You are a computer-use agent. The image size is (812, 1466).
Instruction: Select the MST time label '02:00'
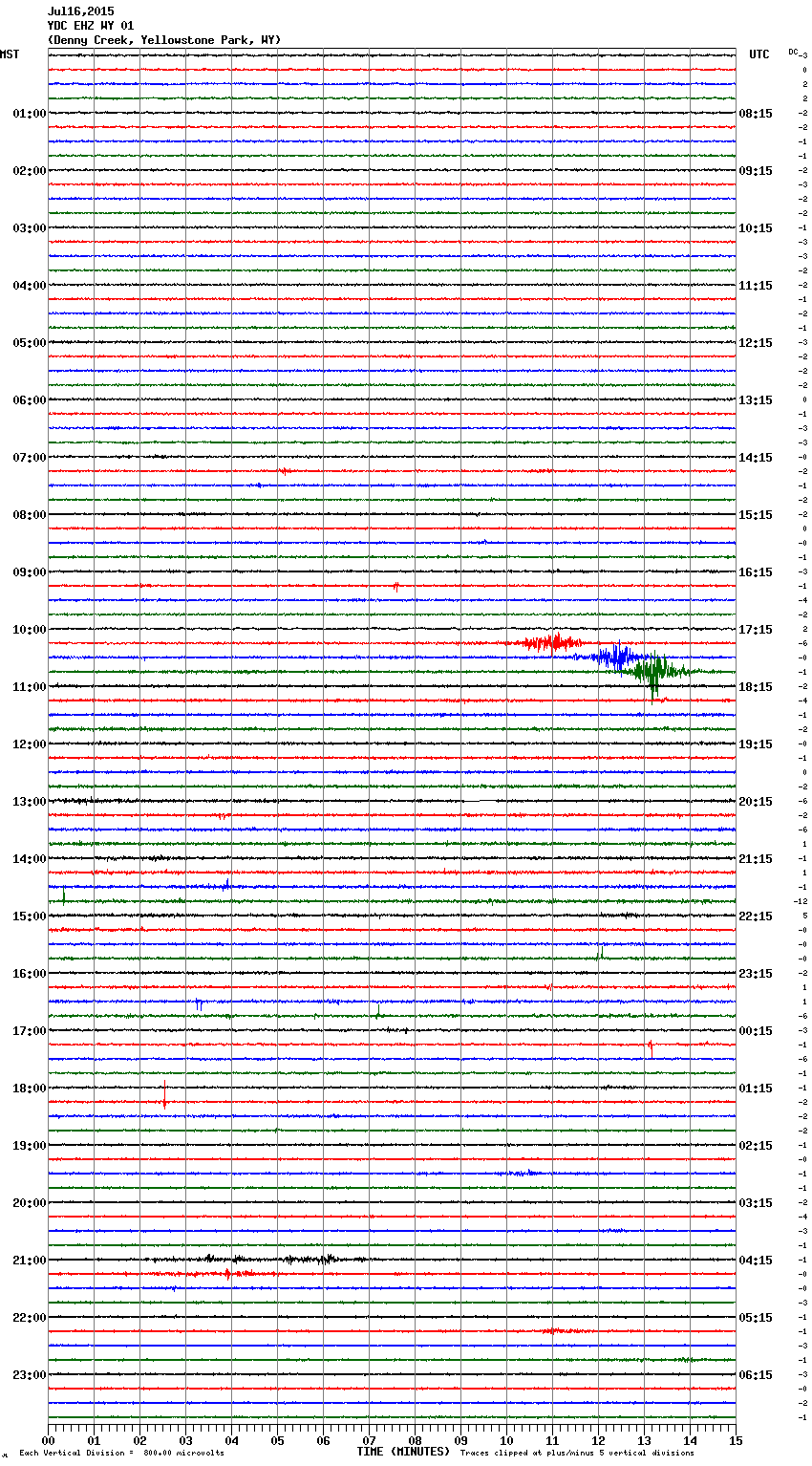[x=29, y=171]
